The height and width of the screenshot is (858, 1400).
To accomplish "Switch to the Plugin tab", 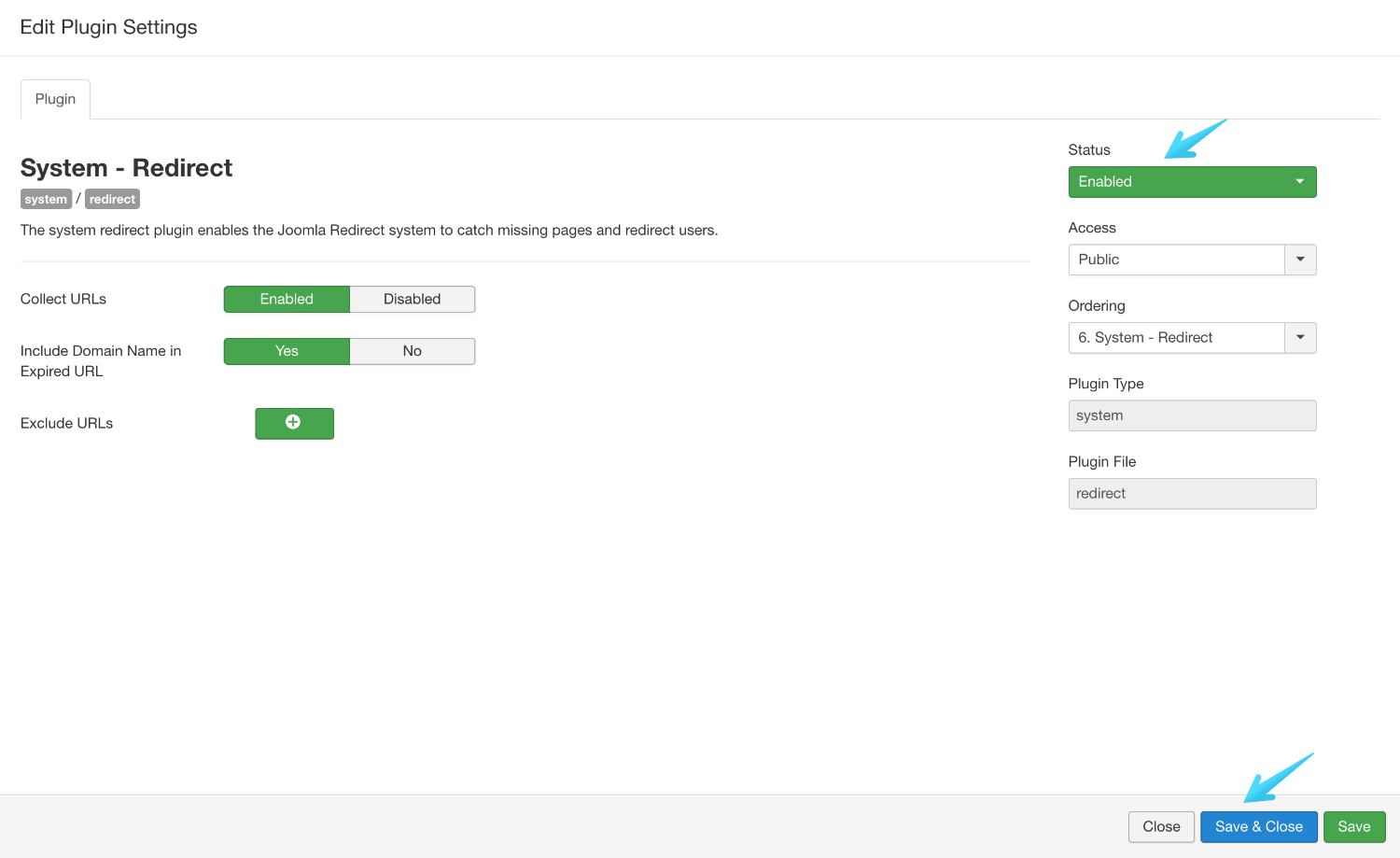I will click(55, 99).
